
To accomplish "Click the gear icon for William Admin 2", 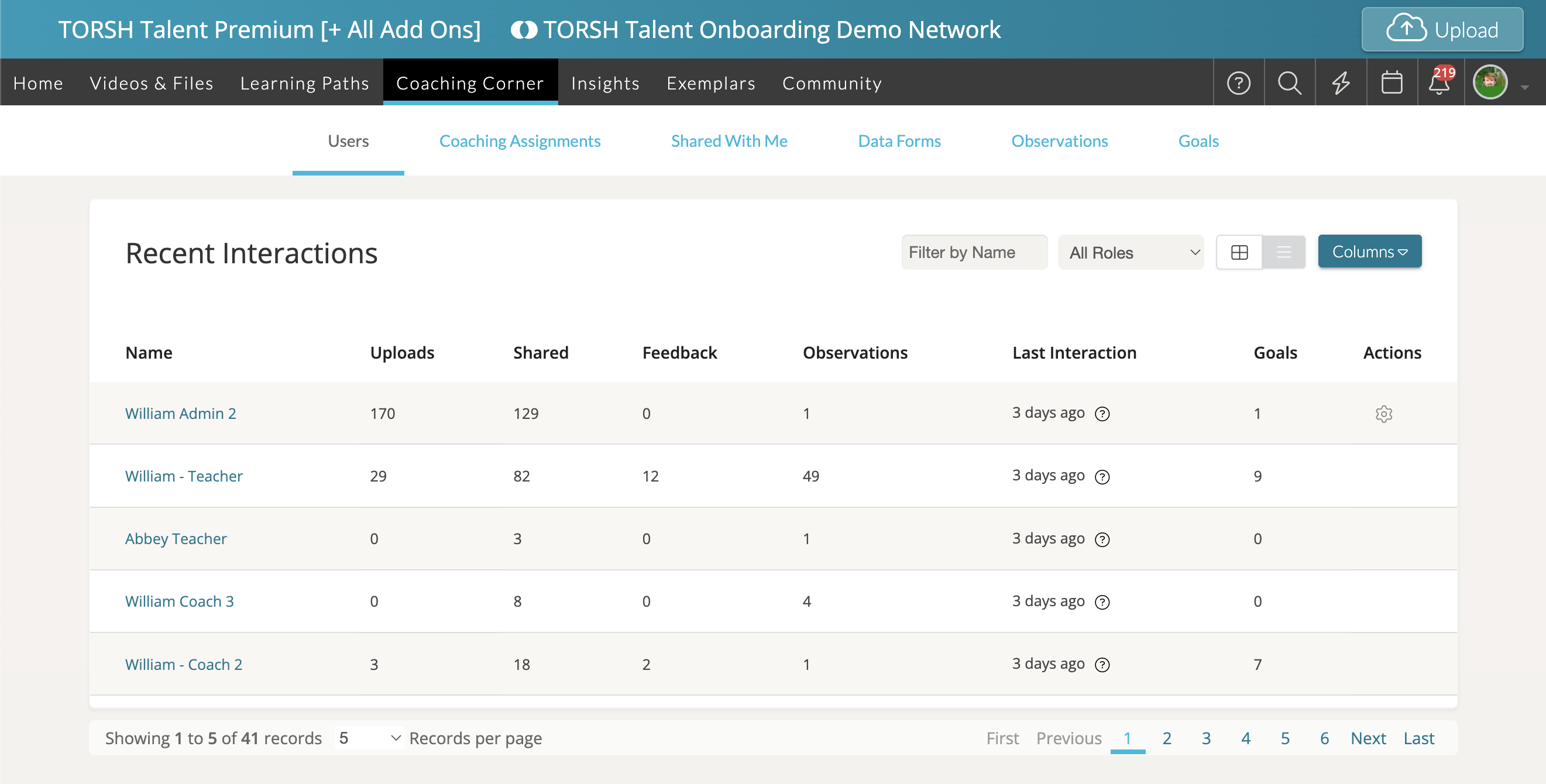I will 1383,414.
